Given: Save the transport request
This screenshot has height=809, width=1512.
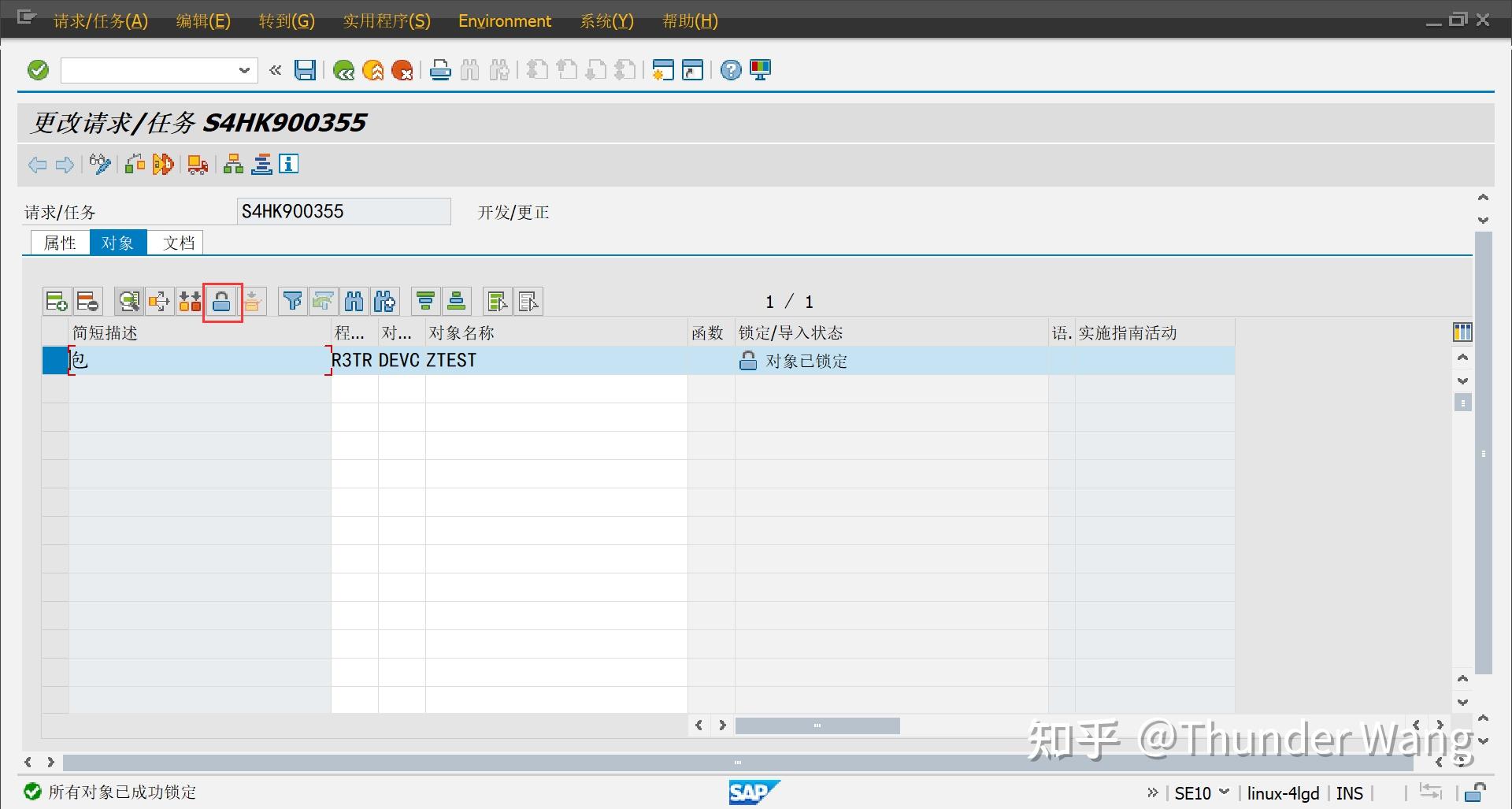Looking at the screenshot, I should [x=306, y=70].
